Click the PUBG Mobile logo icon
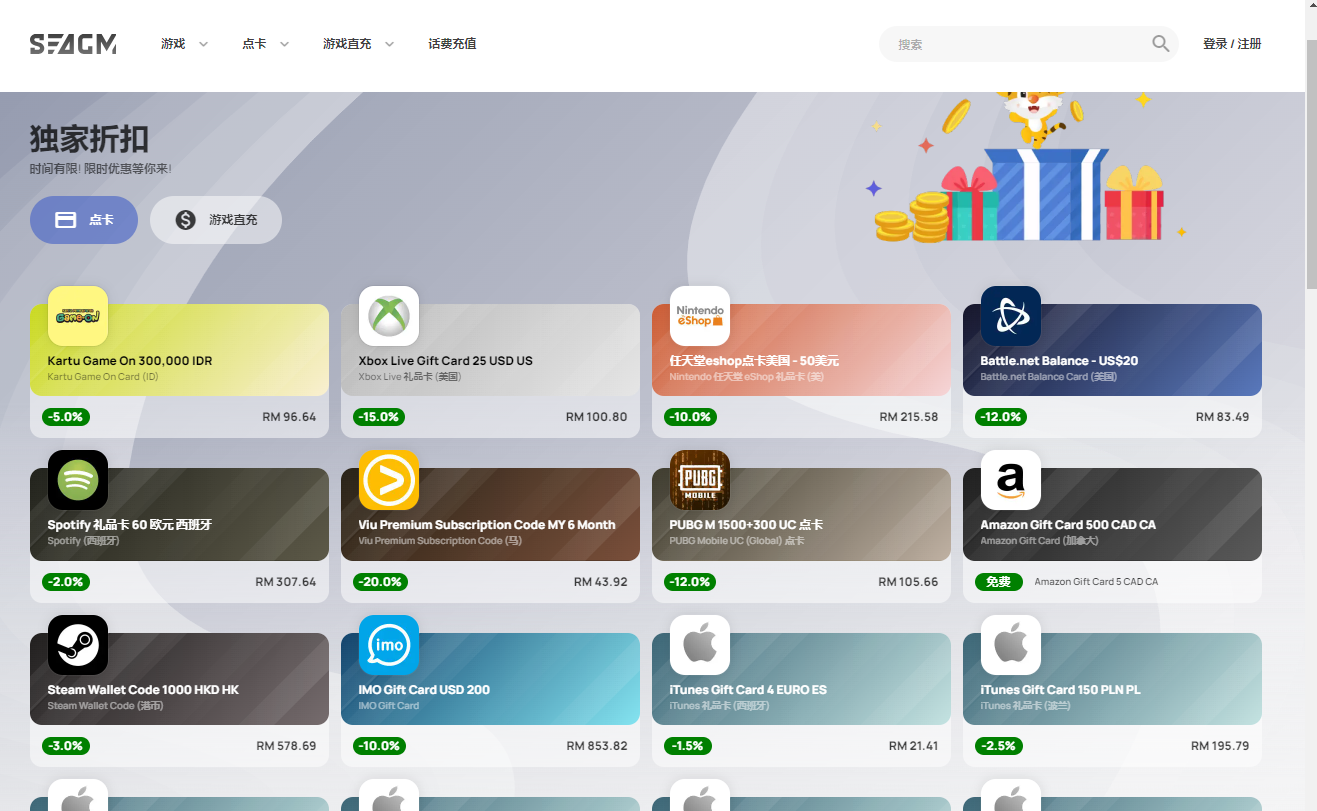 (700, 480)
